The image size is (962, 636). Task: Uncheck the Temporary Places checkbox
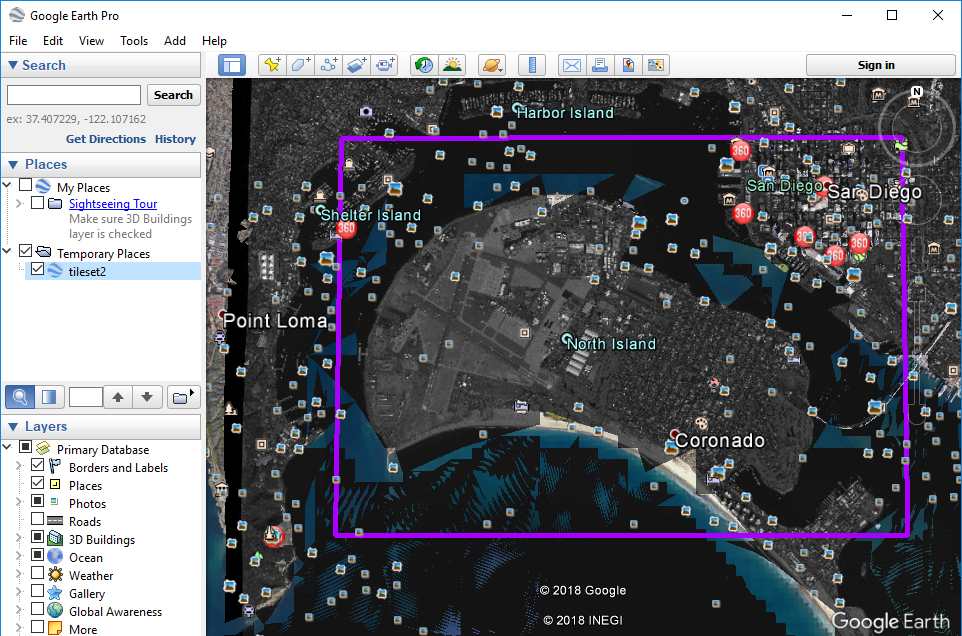(x=25, y=251)
